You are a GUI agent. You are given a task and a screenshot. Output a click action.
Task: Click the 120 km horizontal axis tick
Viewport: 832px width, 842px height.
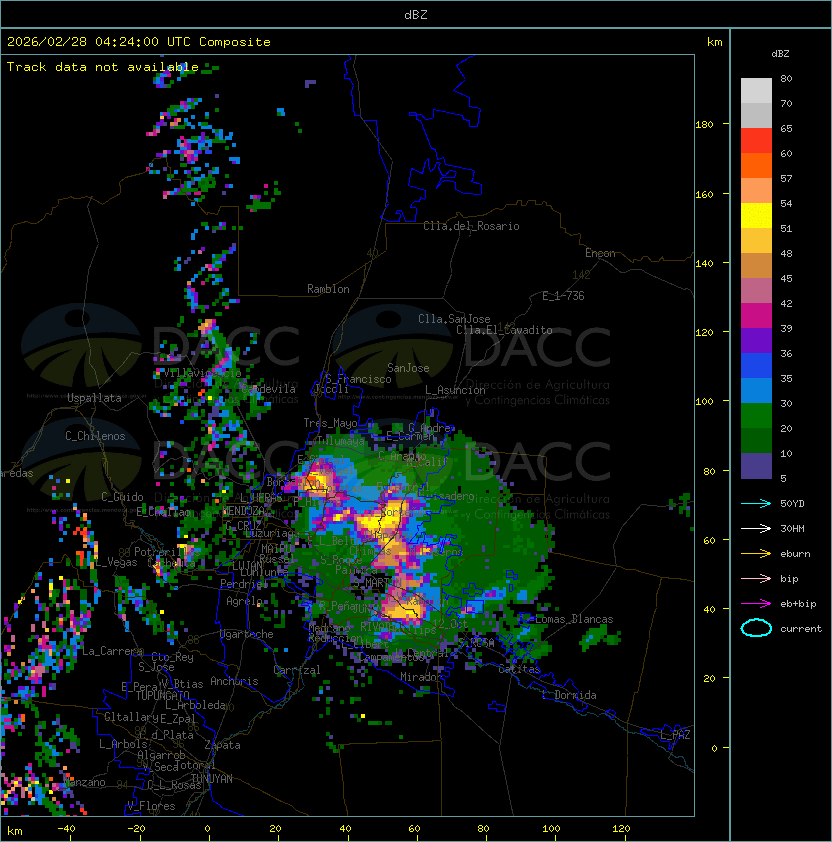point(621,829)
